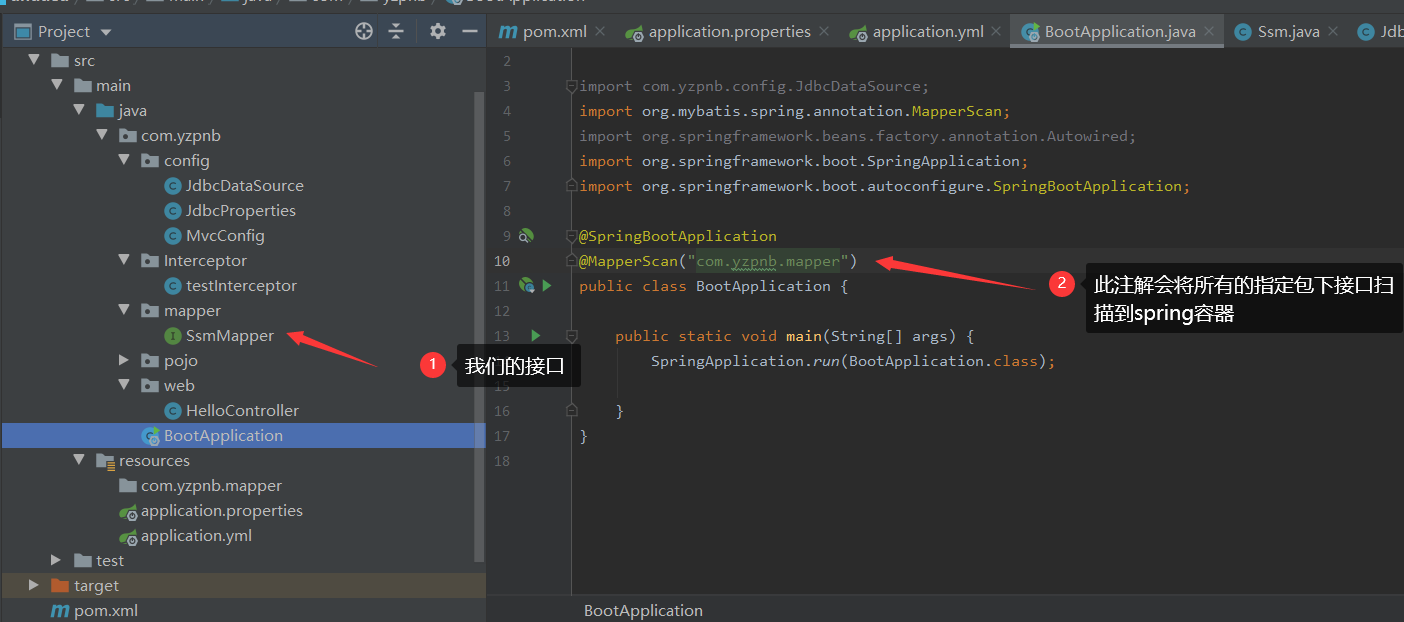Select HelloController class in tree
This screenshot has height=622, width=1404.
click(x=231, y=410)
